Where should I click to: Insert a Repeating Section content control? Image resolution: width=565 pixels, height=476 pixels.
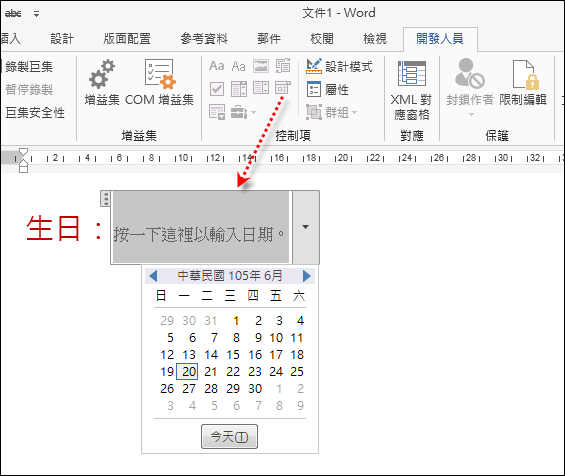(x=217, y=112)
